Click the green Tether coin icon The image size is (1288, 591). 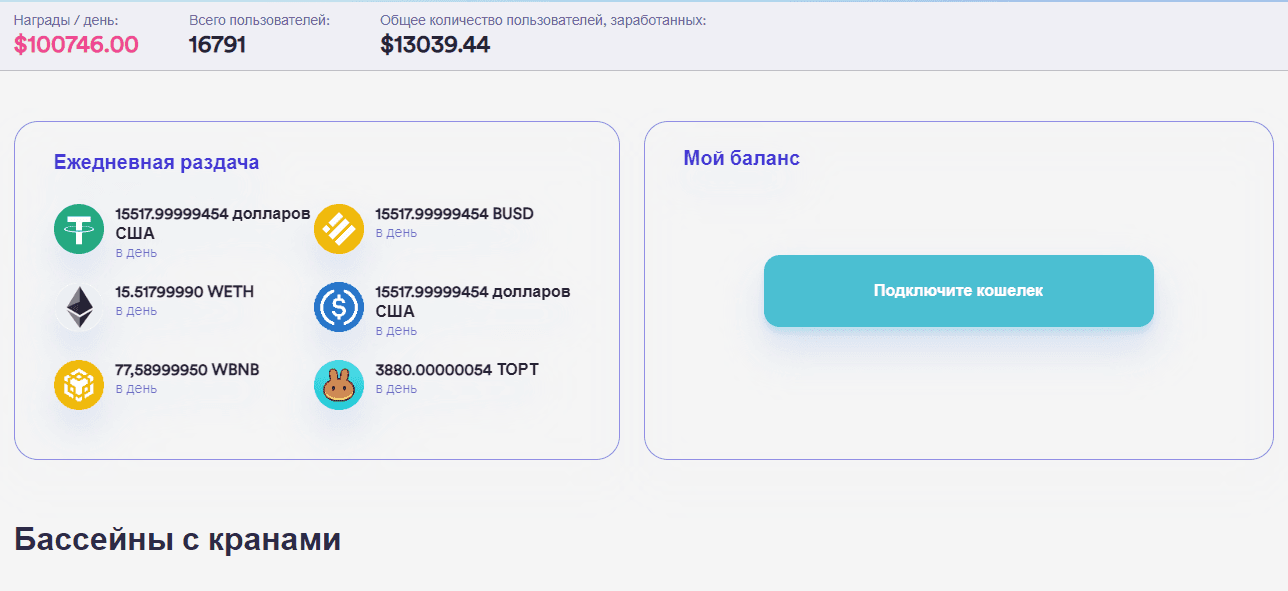[79, 229]
